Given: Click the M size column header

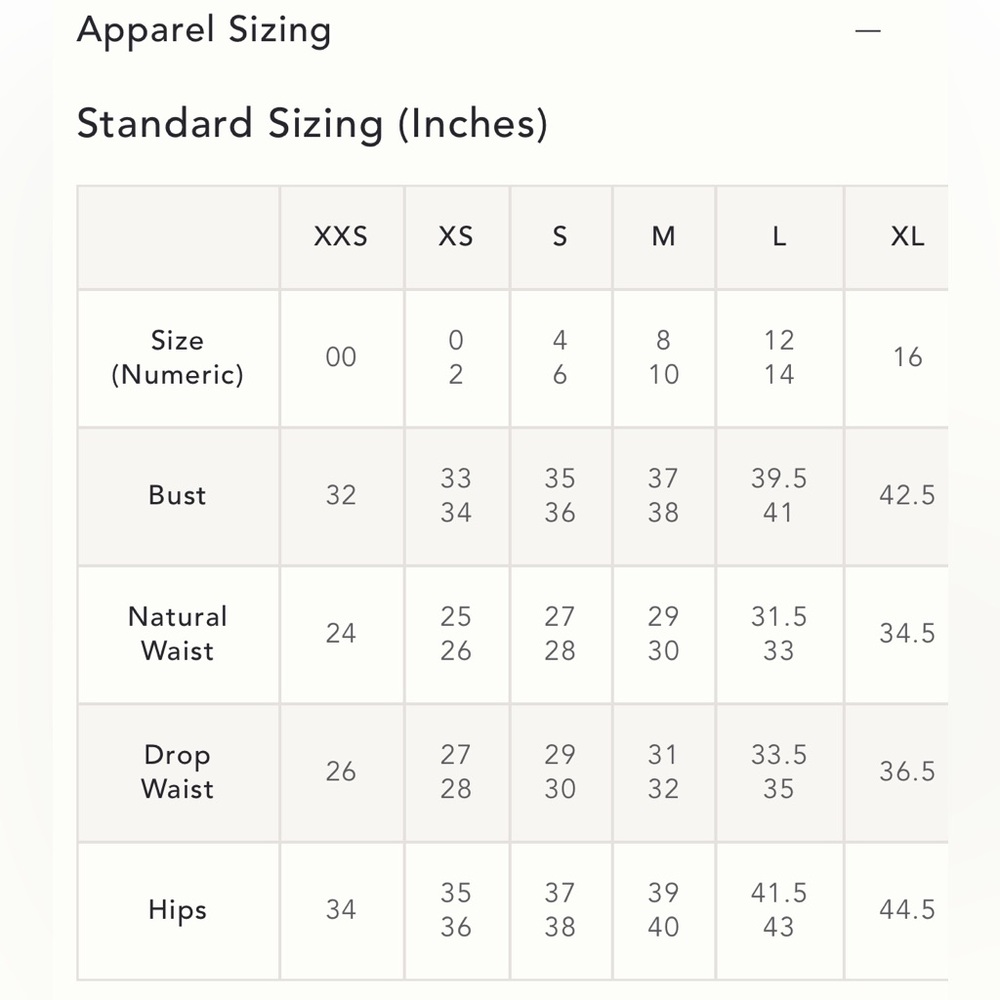Looking at the screenshot, I should click(x=663, y=237).
